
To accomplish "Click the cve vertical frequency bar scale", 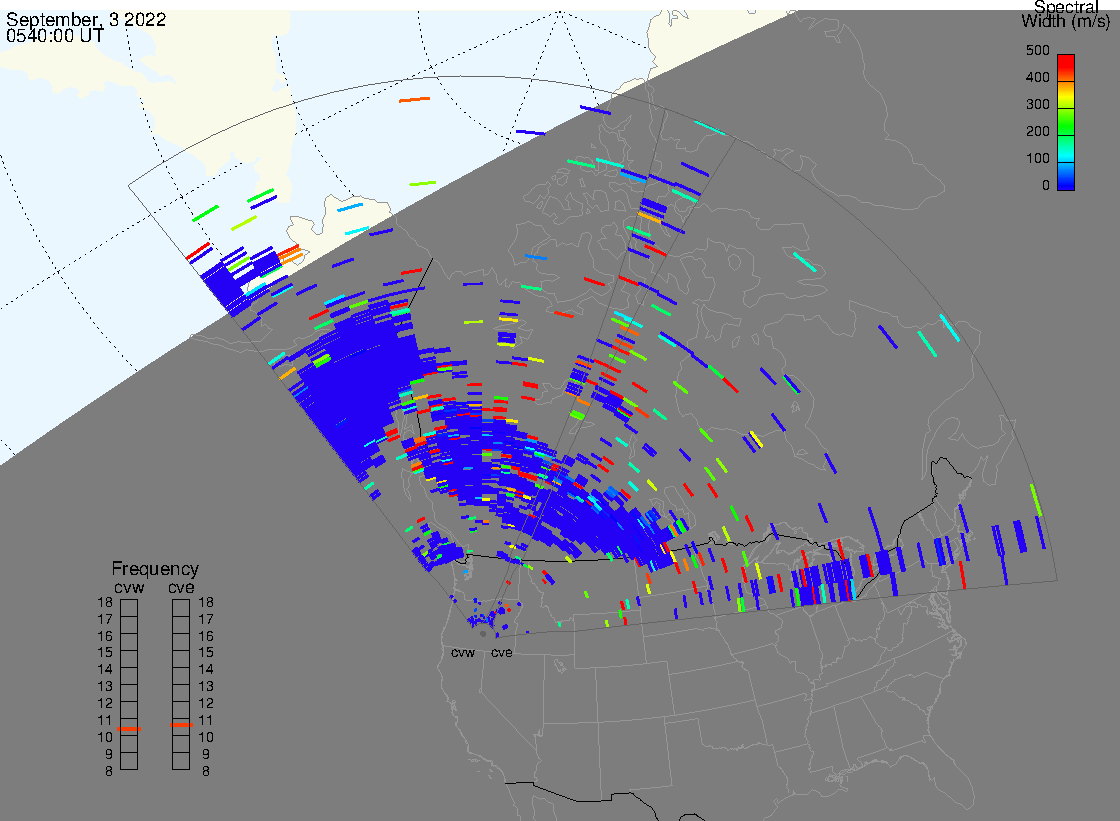I will pos(181,685).
